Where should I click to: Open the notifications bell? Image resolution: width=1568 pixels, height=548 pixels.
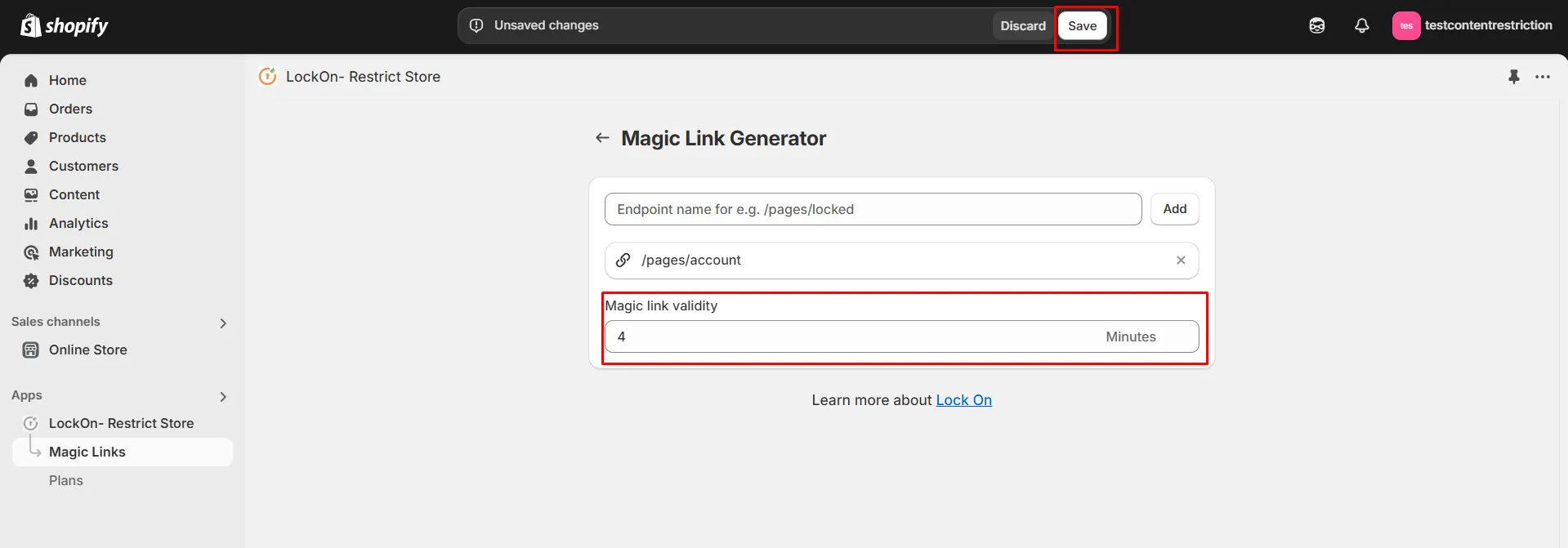(x=1361, y=25)
